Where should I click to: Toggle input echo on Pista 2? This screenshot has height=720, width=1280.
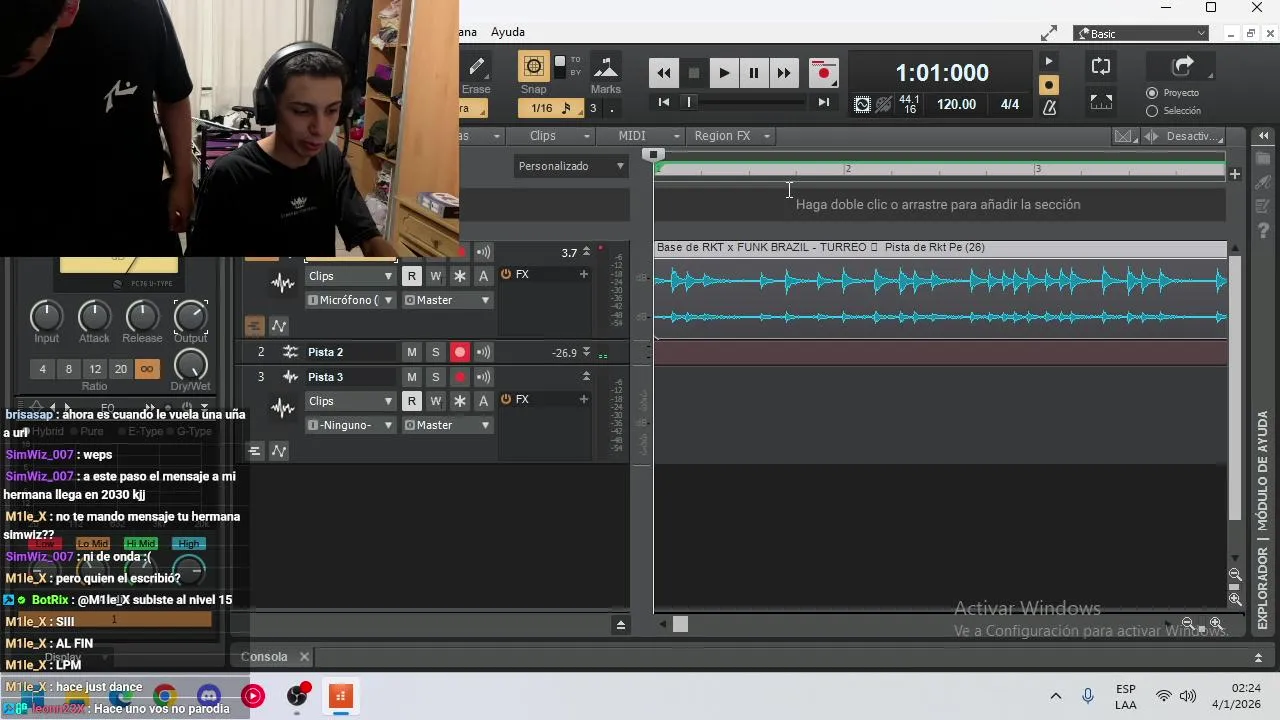(x=483, y=352)
